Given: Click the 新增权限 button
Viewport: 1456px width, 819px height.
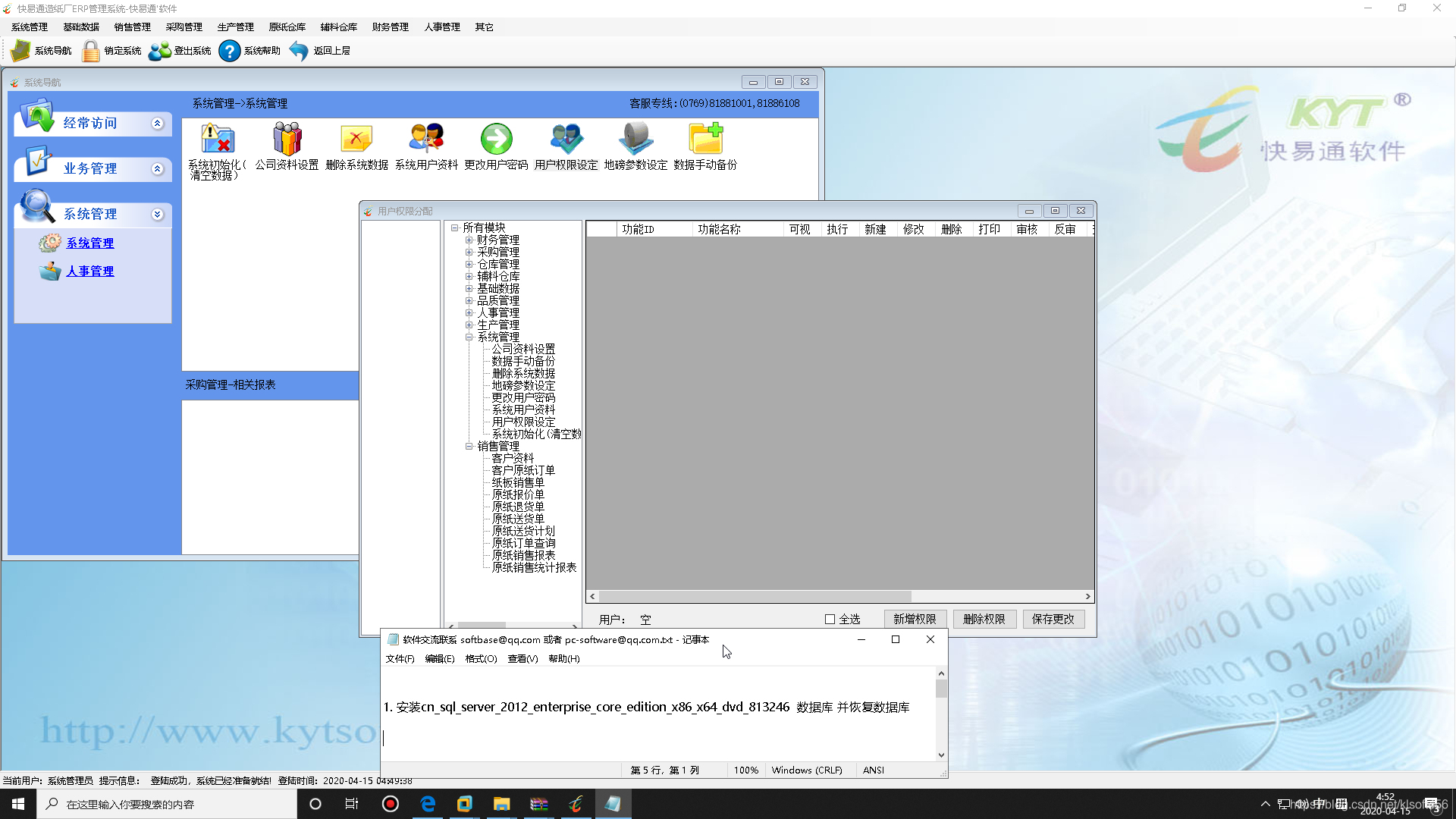Looking at the screenshot, I should 915,620.
